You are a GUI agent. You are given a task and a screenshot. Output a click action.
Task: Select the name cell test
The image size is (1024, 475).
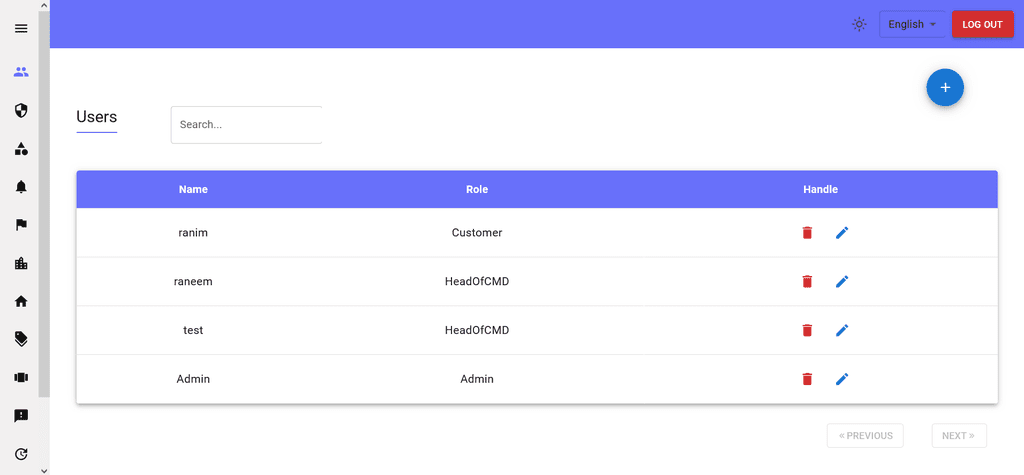193,331
